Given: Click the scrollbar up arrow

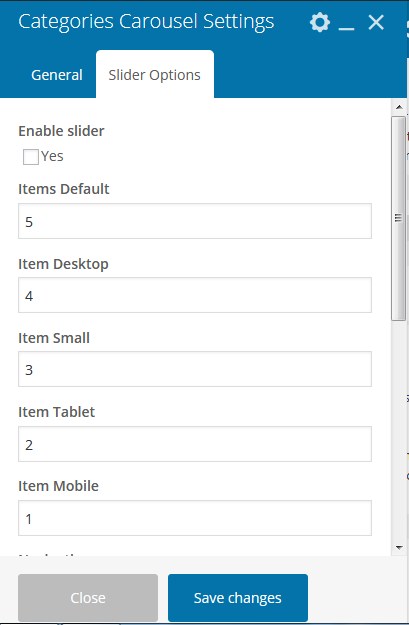Looking at the screenshot, I should point(399,107).
